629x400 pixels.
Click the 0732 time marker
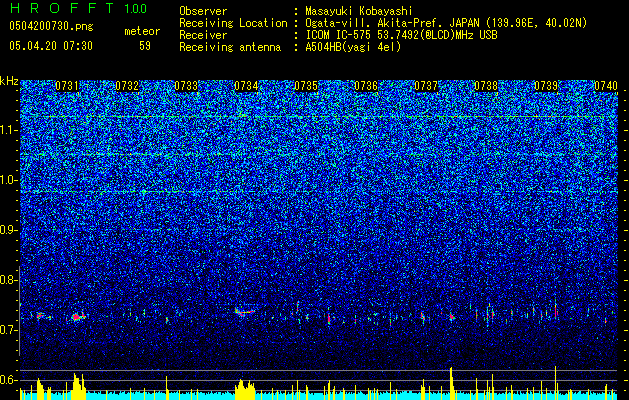pyautogui.click(x=127, y=86)
